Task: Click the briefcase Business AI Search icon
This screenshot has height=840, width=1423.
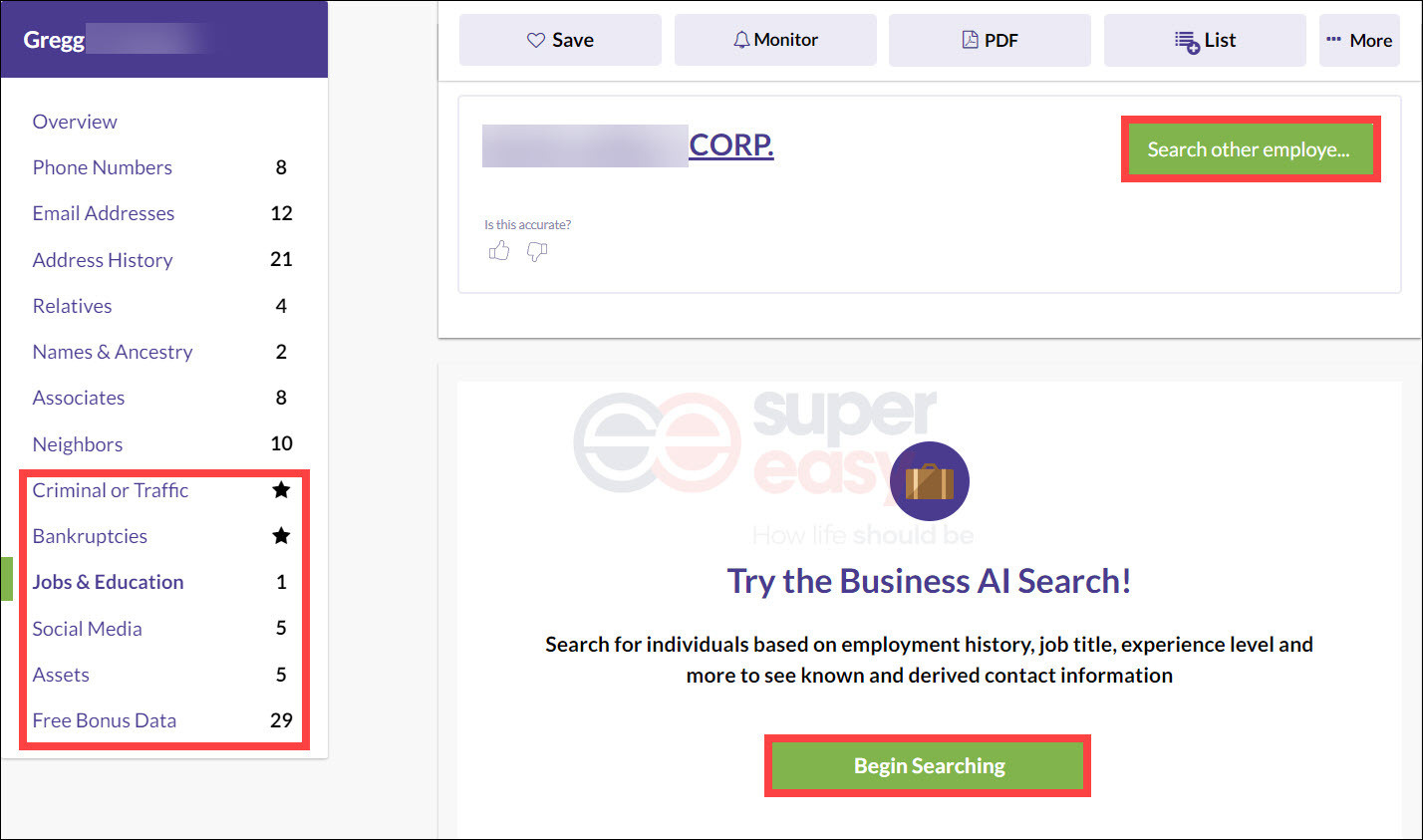Action: pyautogui.click(x=930, y=481)
